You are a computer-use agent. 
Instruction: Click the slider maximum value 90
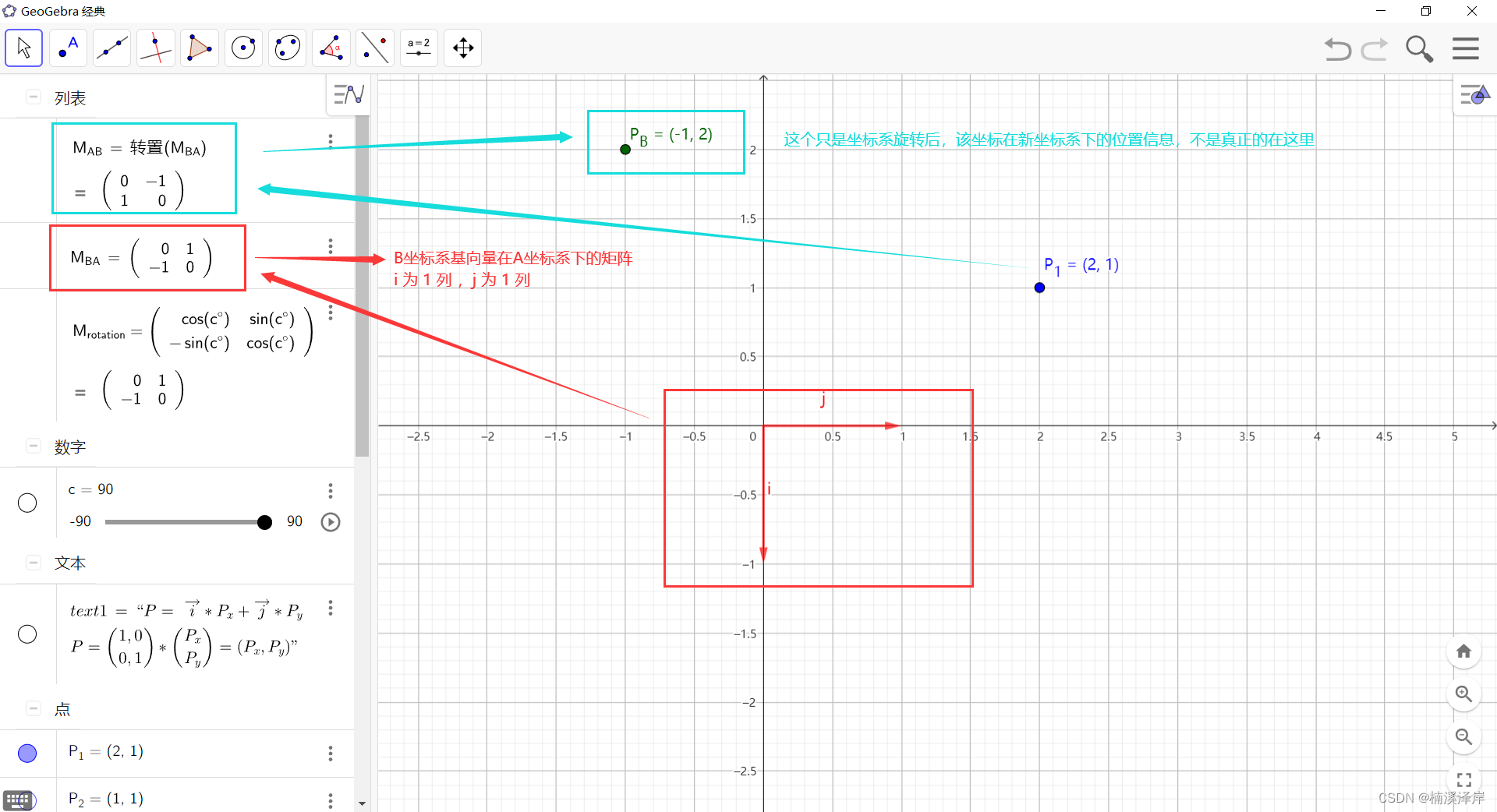coord(295,521)
